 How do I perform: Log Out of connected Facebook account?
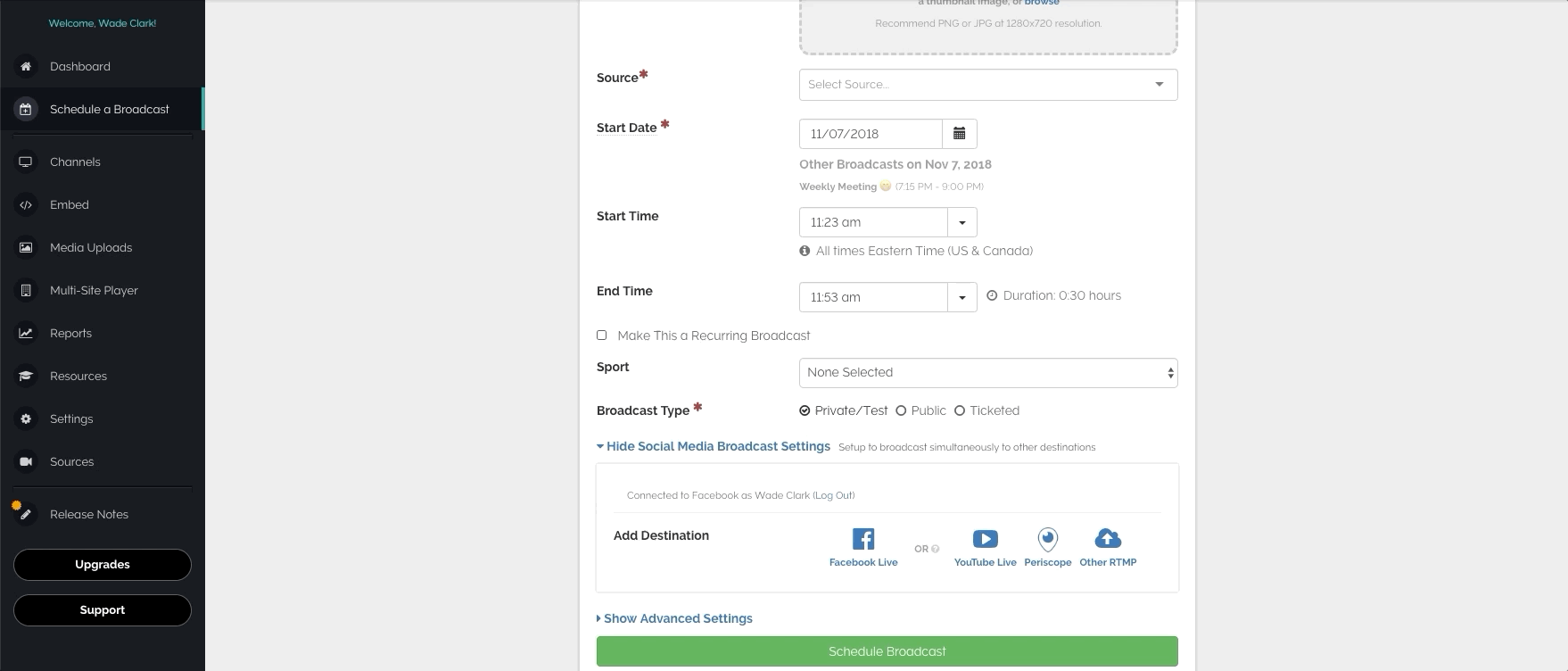tap(833, 495)
